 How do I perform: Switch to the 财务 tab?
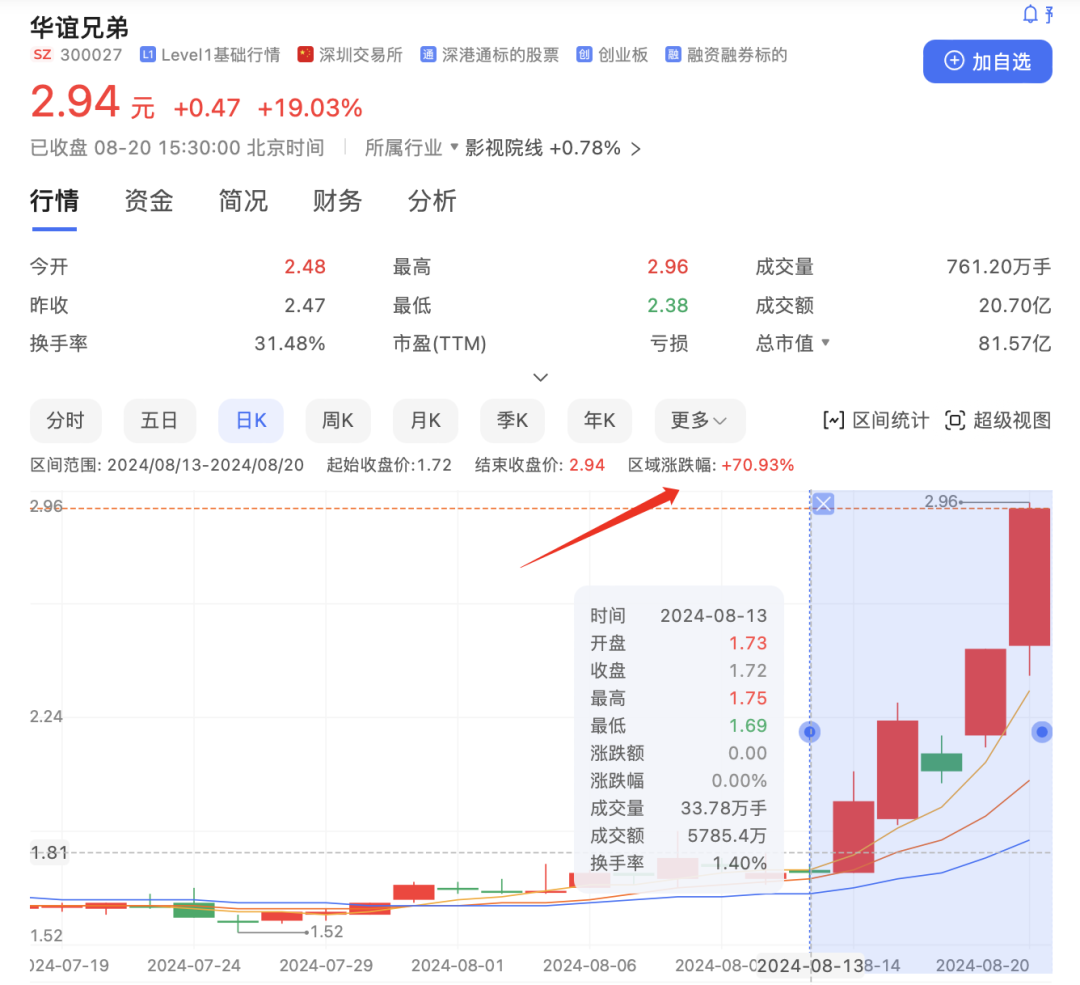point(338,201)
